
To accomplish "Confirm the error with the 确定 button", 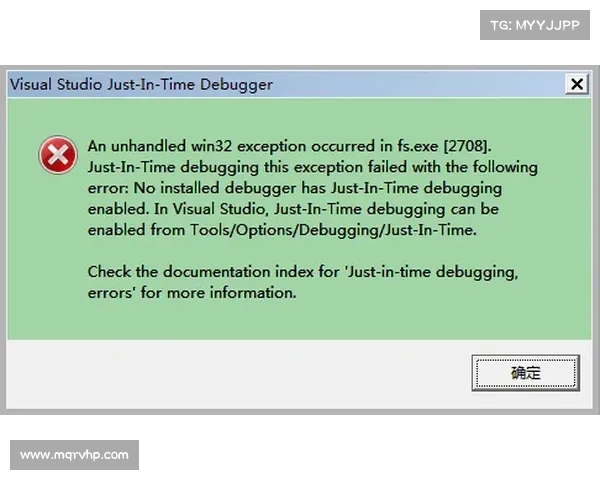I will [525, 372].
